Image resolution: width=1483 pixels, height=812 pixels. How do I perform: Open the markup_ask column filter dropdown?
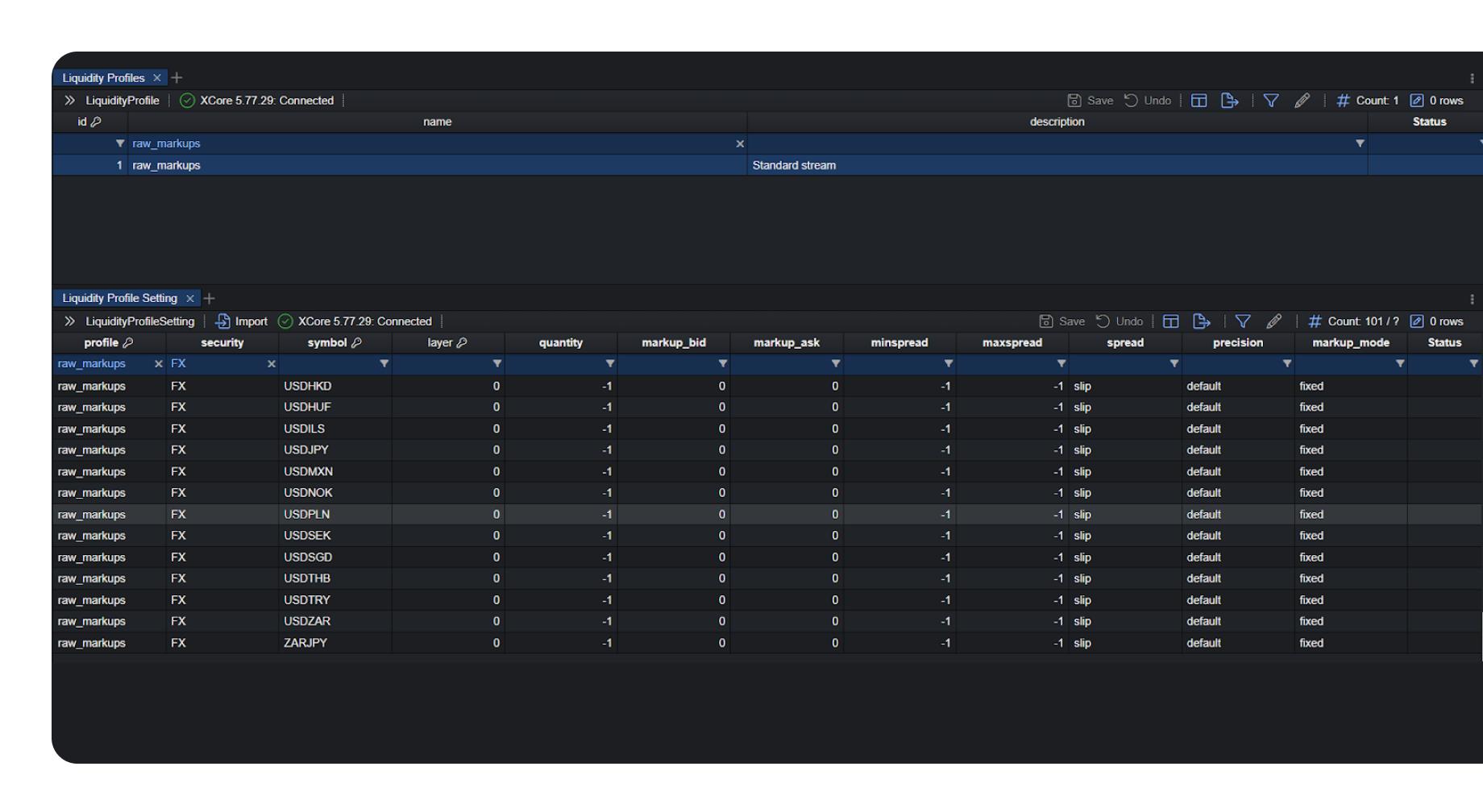836,364
